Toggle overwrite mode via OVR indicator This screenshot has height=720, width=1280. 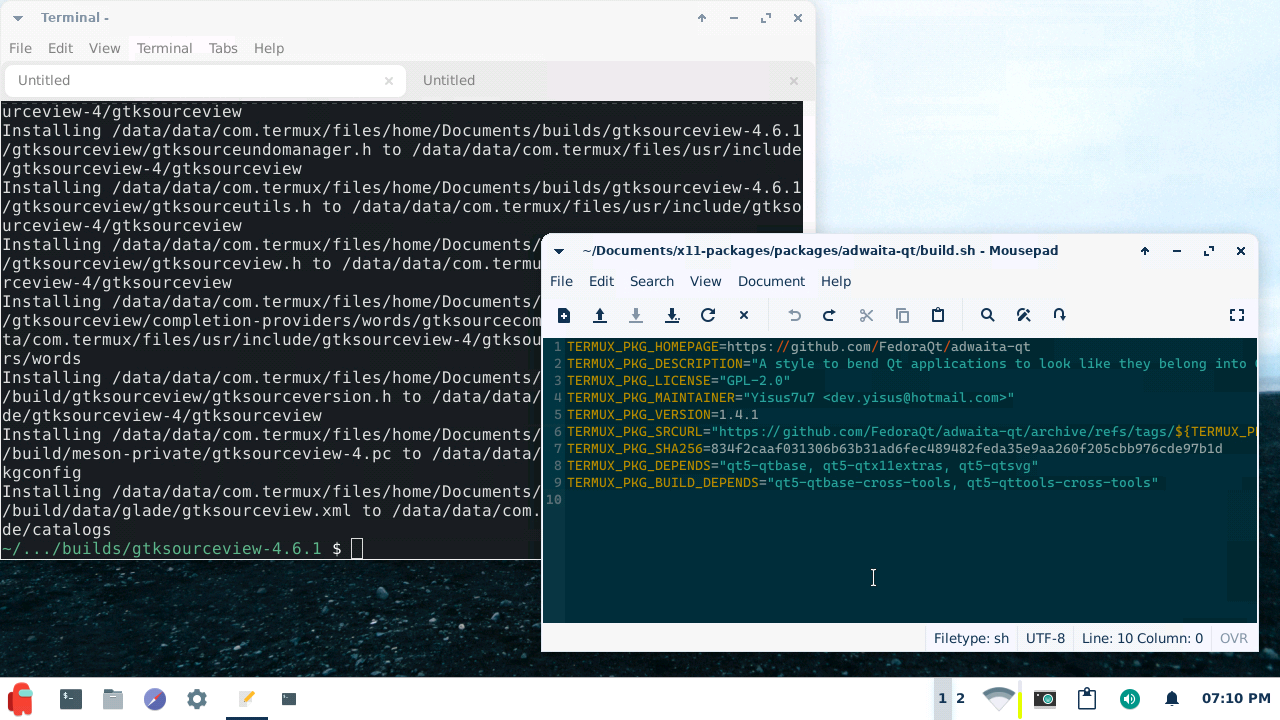tap(1233, 637)
